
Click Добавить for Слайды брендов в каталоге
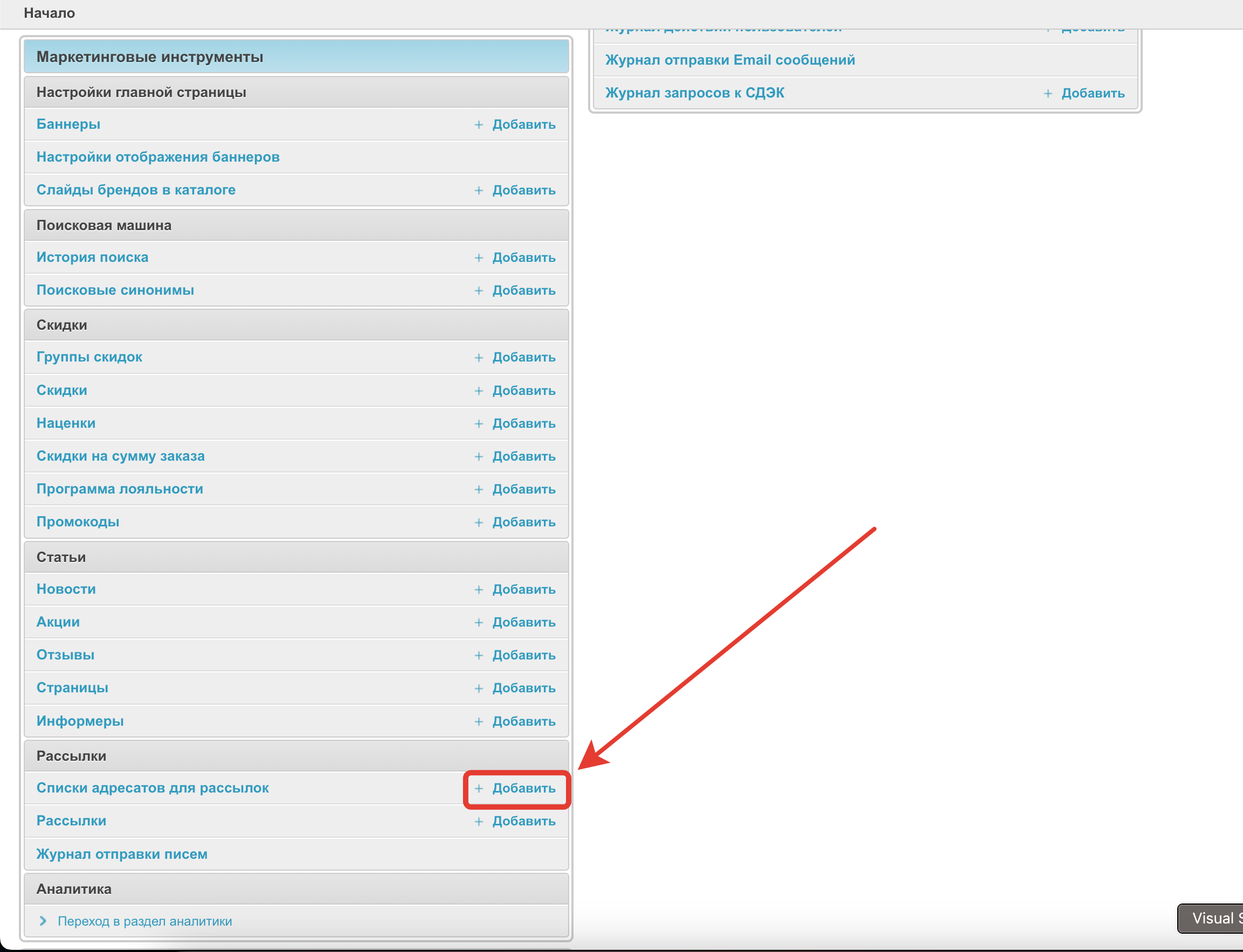[523, 190]
